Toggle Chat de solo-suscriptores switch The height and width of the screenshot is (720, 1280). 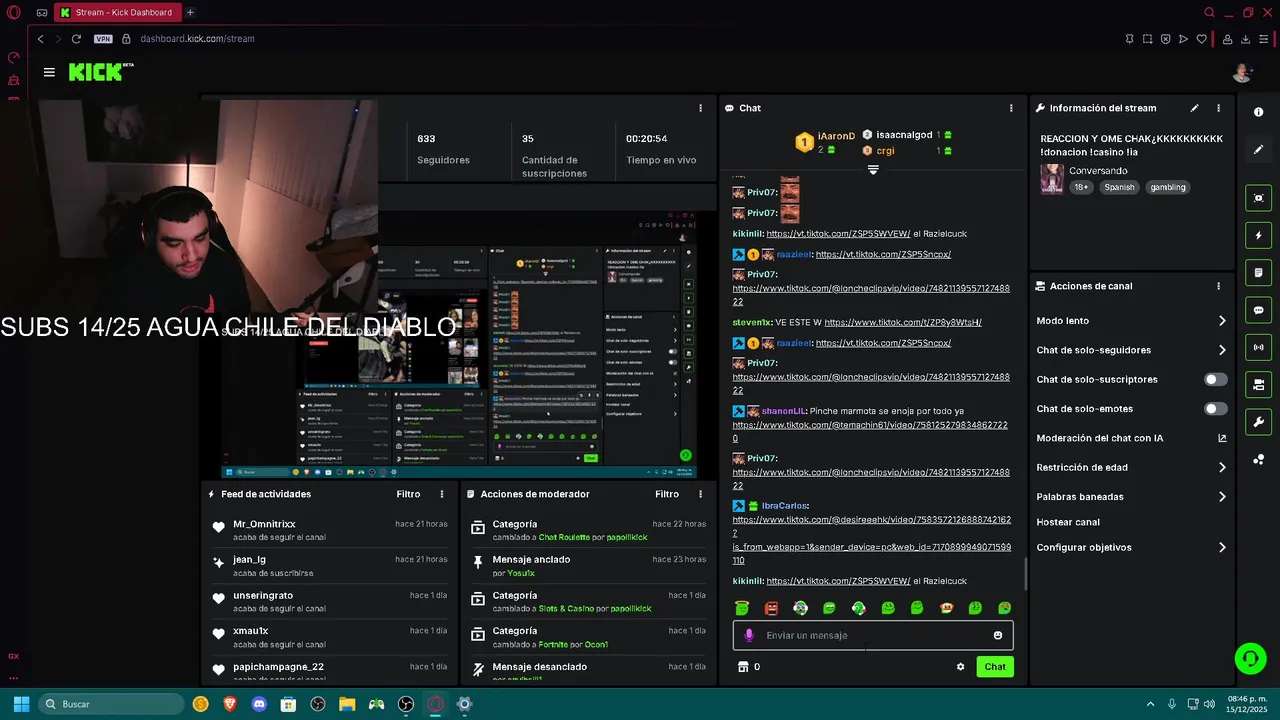(x=1215, y=380)
